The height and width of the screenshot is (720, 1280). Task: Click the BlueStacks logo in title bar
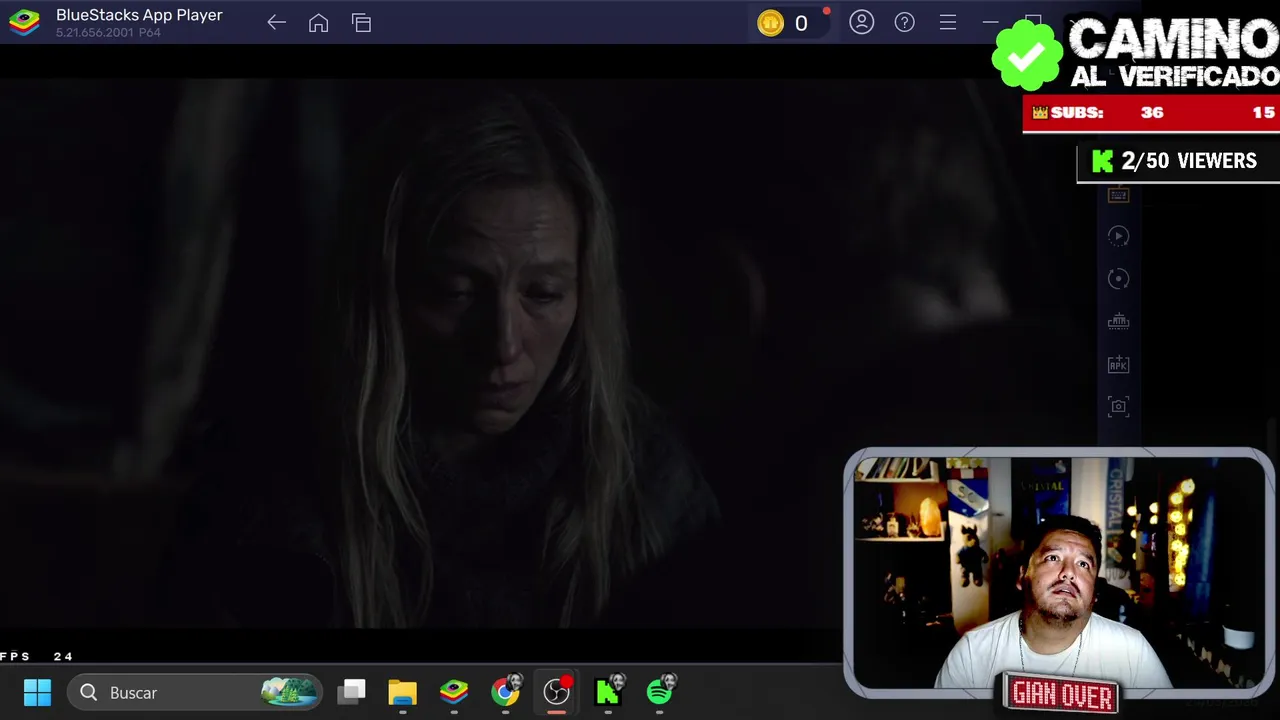point(24,23)
